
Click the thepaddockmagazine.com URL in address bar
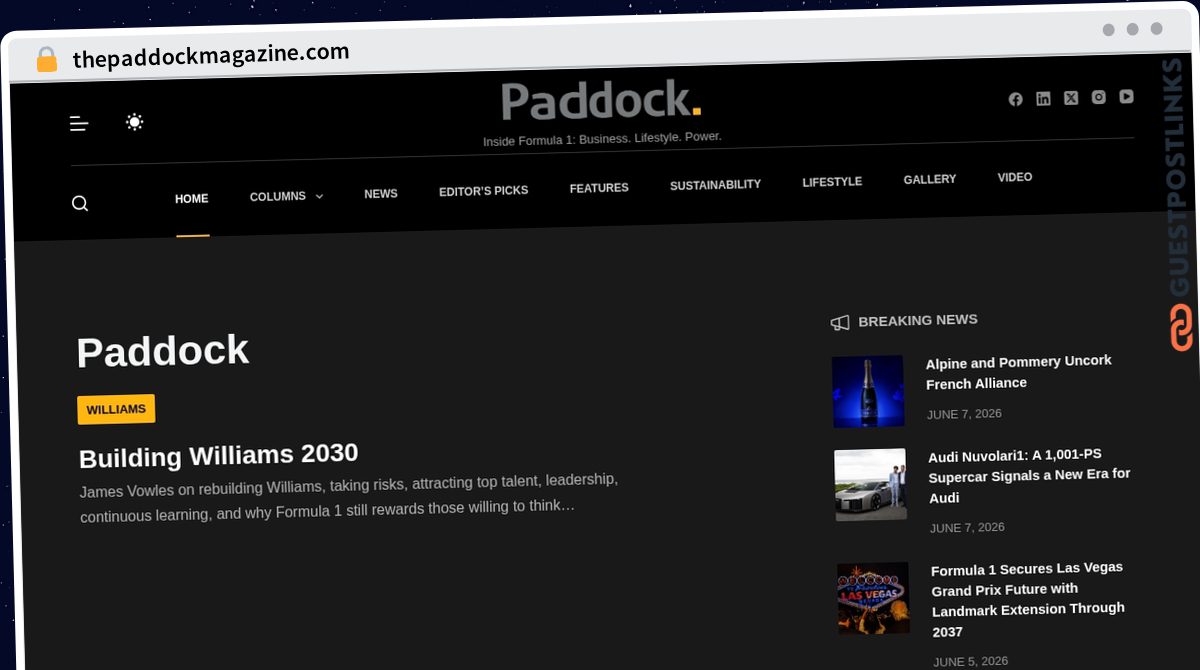tap(211, 55)
